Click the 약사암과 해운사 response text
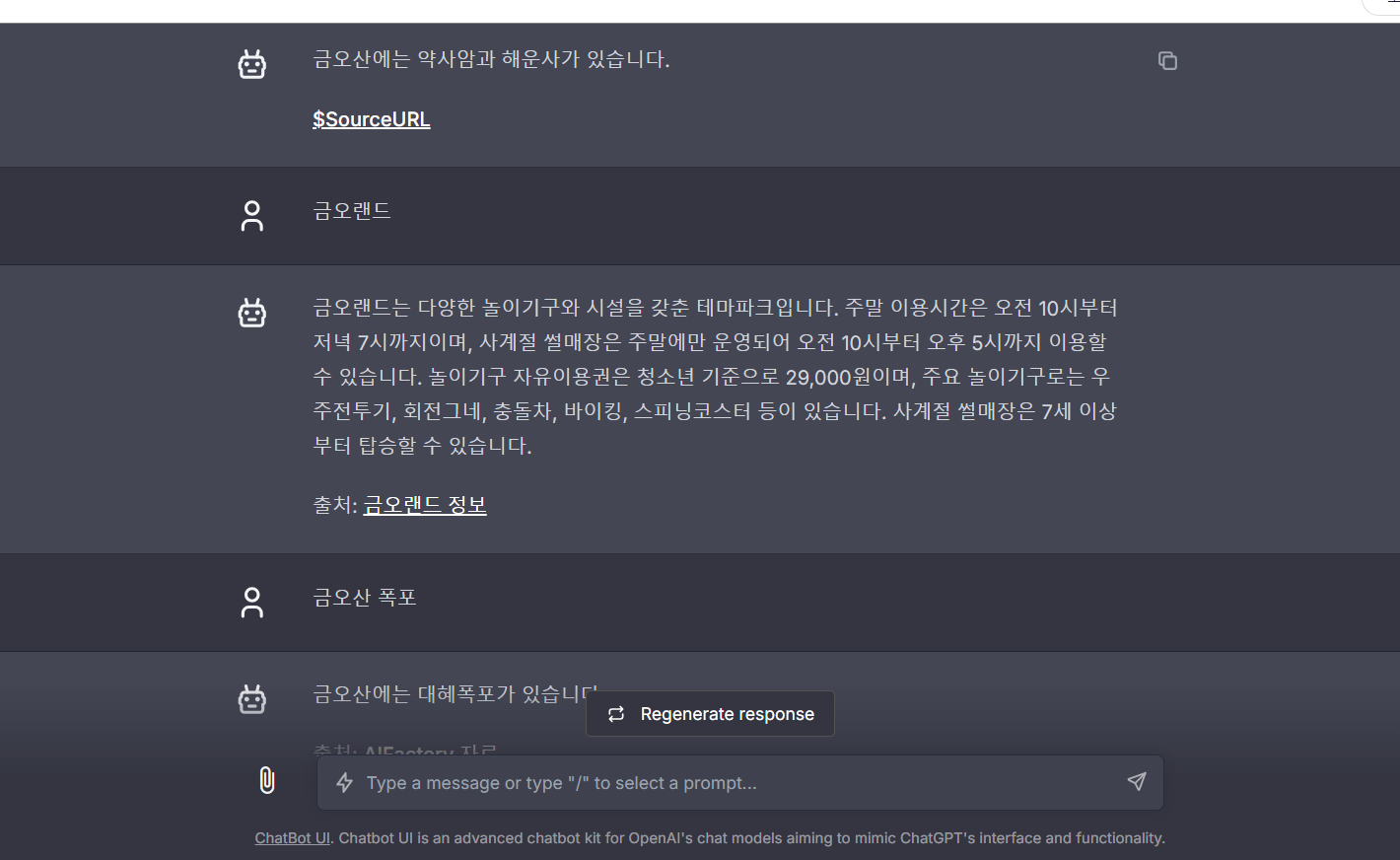Viewport: 1400px width, 860px height. tap(491, 59)
